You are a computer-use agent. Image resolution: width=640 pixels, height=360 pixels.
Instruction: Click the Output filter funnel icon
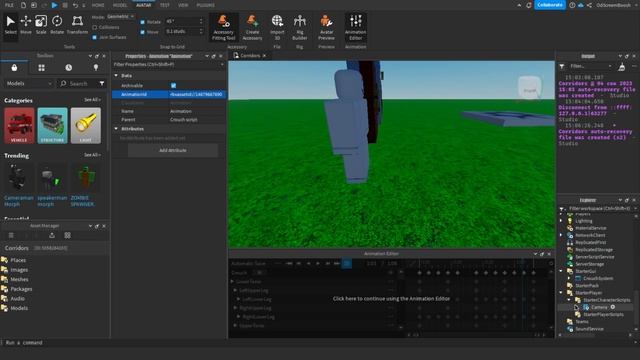pos(562,67)
